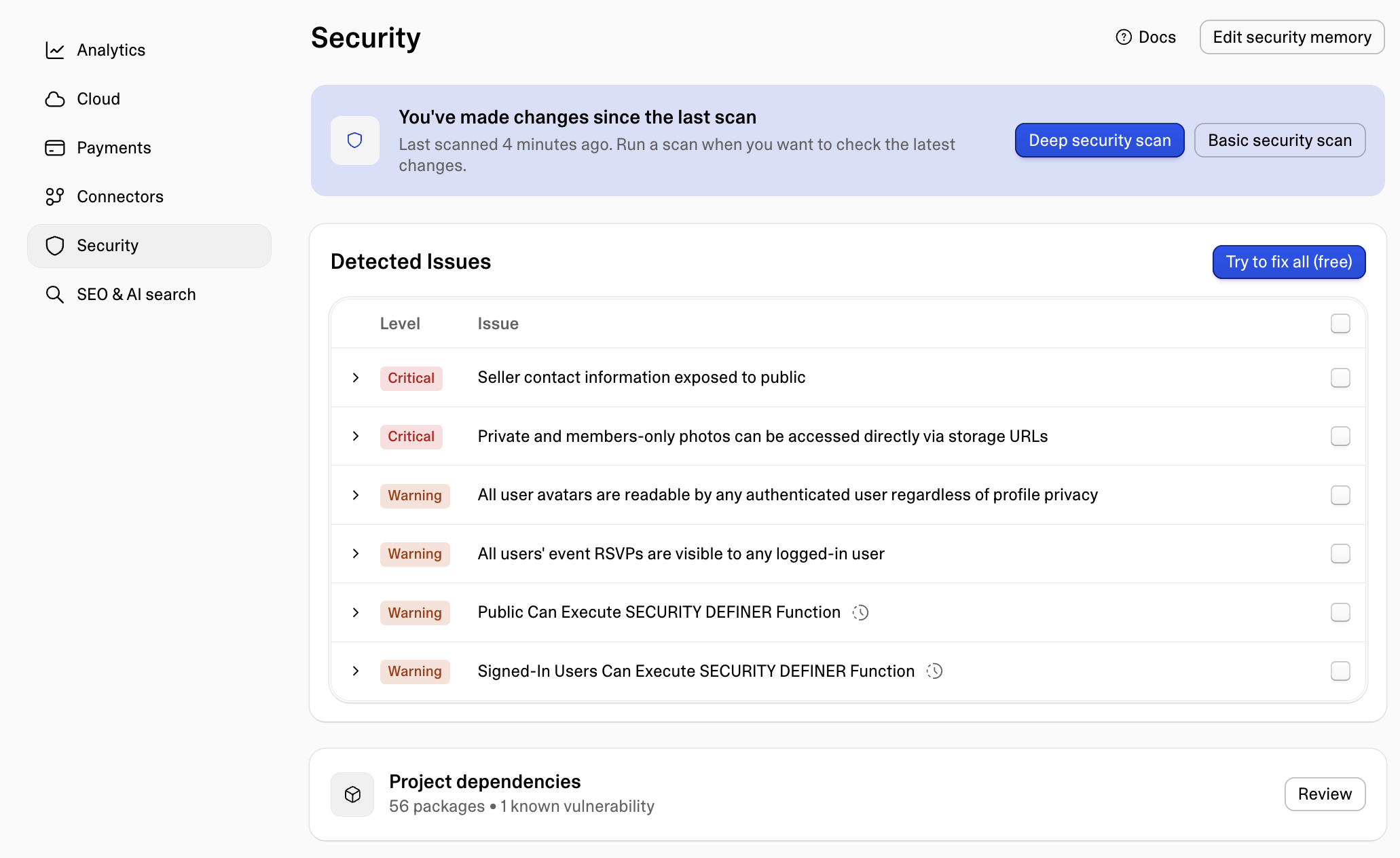Expand the Private members-only photos issue
Viewport: 1400px width, 858px height.
[356, 436]
